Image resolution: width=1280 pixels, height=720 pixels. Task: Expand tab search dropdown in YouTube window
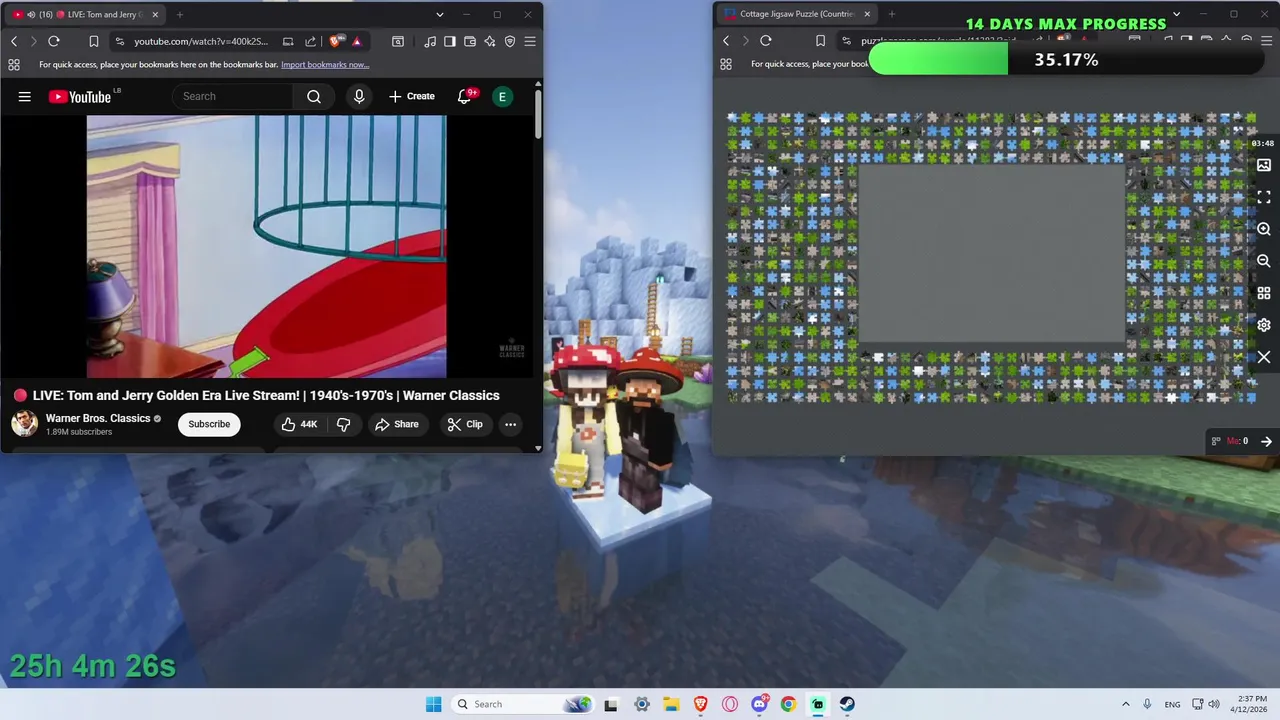[439, 14]
